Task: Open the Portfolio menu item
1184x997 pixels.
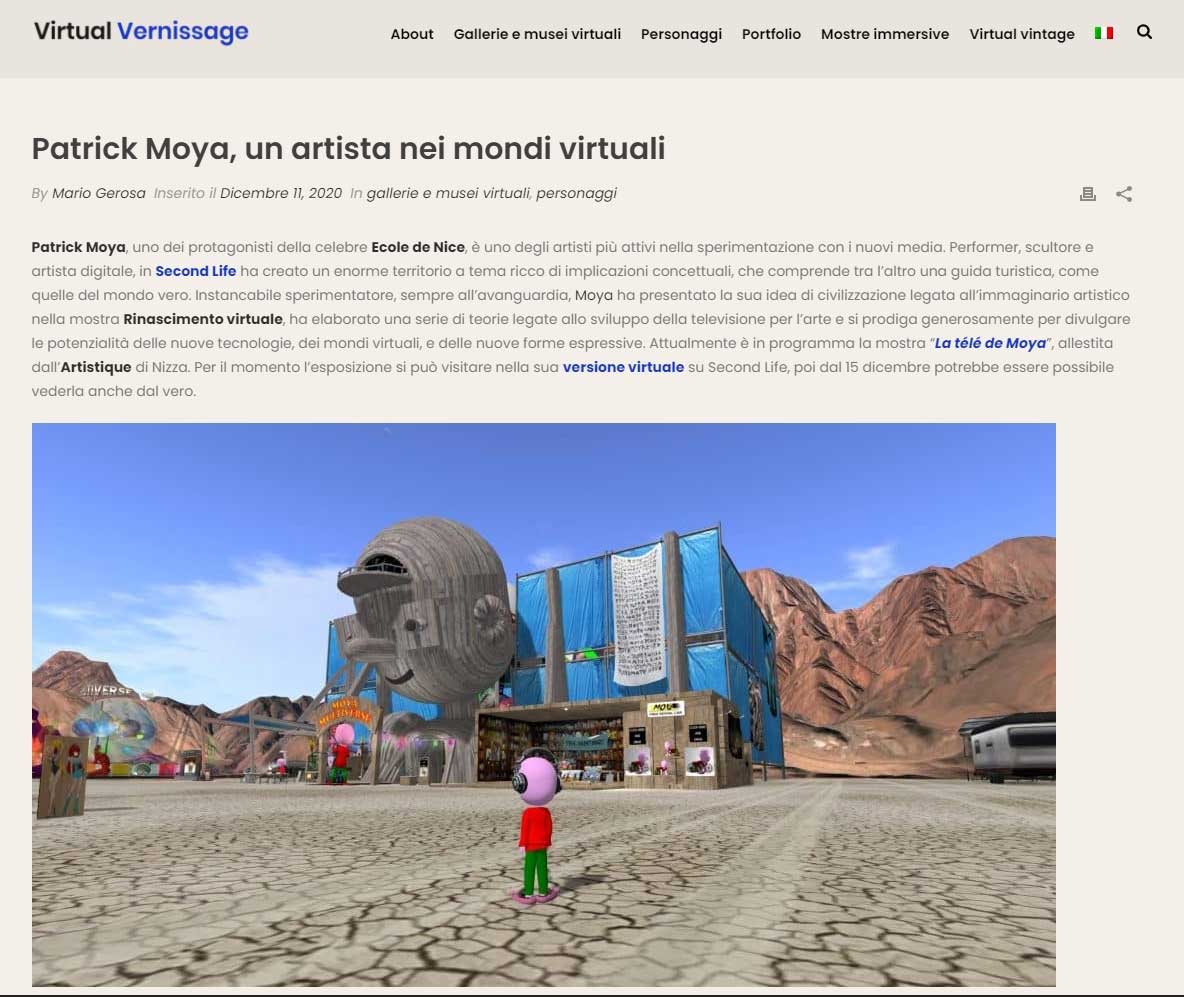Action: point(771,34)
